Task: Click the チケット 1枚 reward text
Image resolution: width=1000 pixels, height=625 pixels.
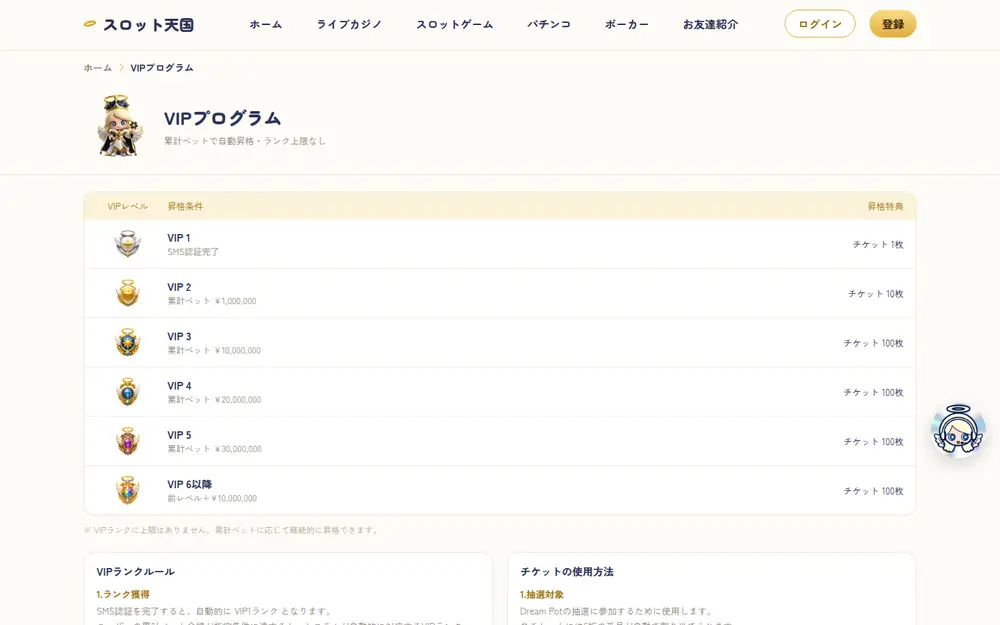Action: pos(878,244)
